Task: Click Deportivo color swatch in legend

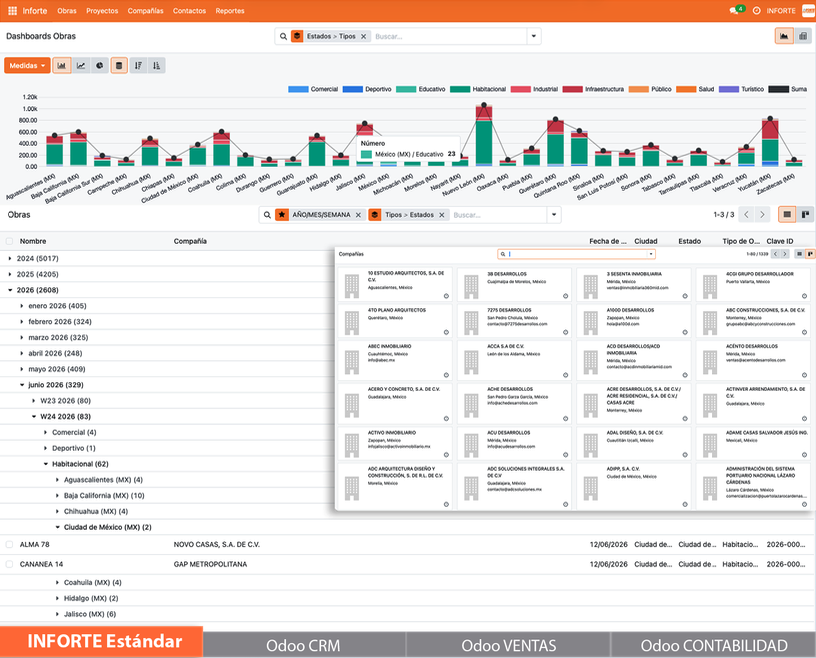Action: click(353, 89)
